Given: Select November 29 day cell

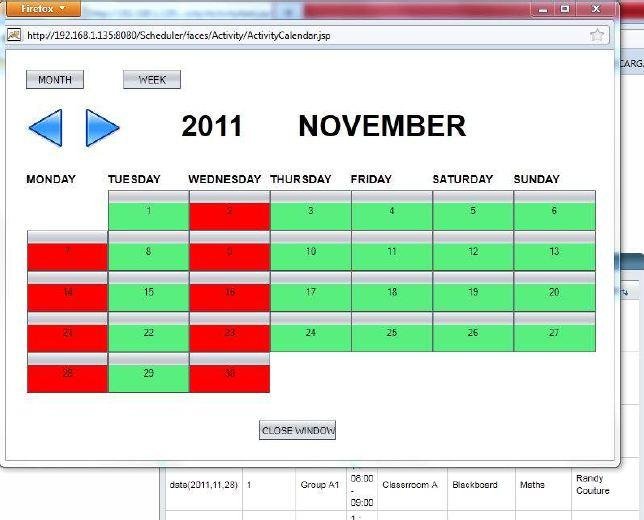Looking at the screenshot, I should pos(149,373).
